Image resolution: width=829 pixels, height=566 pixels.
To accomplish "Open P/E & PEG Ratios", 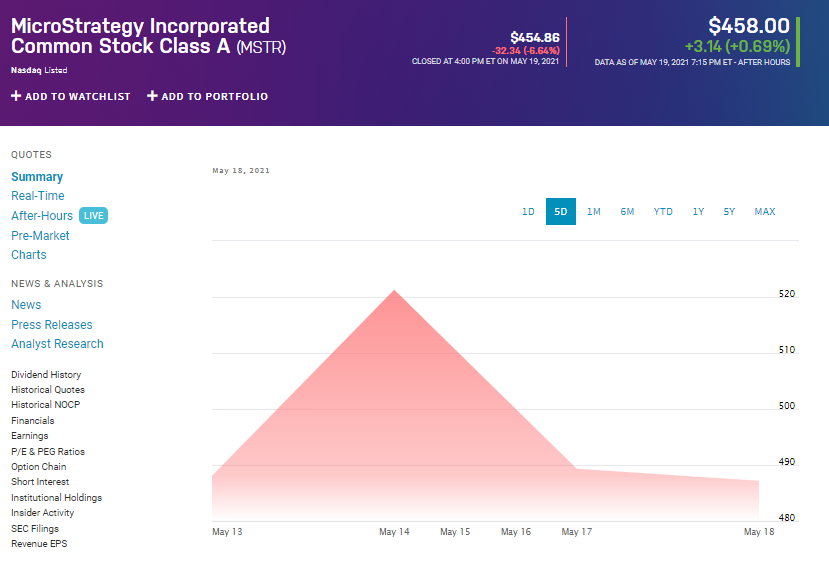I will click(x=48, y=451).
